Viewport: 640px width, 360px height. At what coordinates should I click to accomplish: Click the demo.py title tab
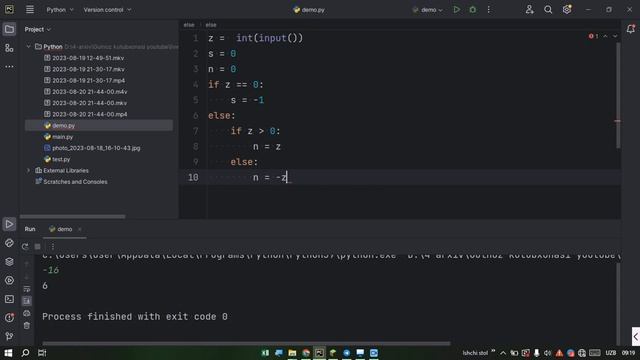tap(309, 10)
